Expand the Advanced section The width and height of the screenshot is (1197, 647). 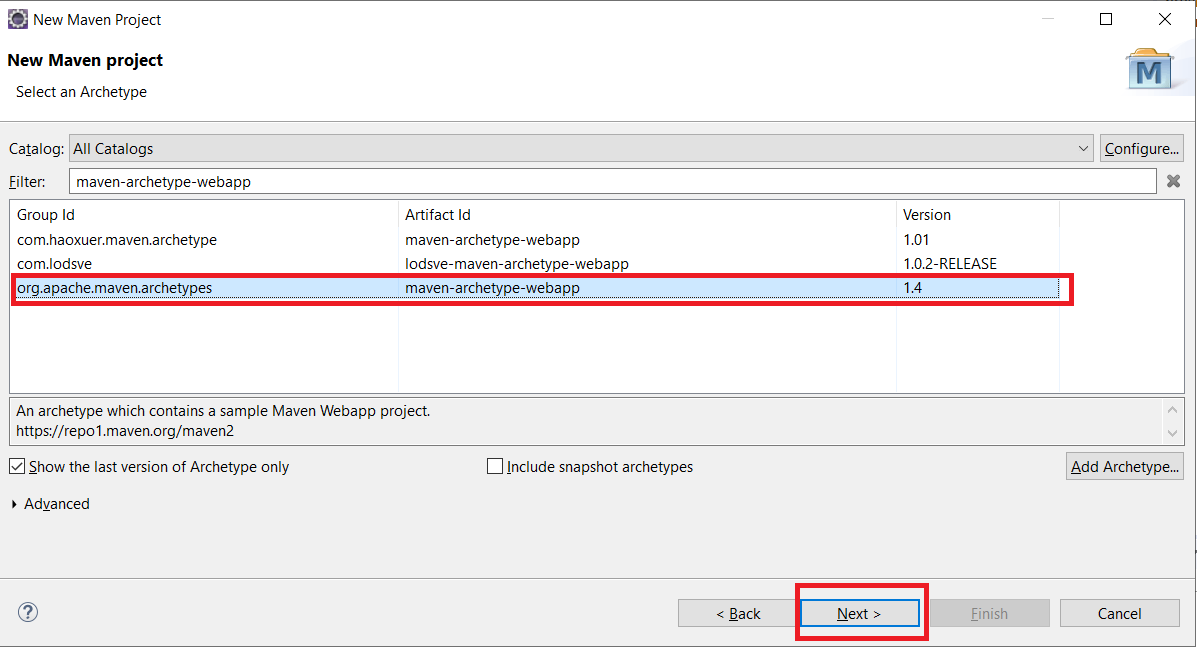[x=14, y=504]
